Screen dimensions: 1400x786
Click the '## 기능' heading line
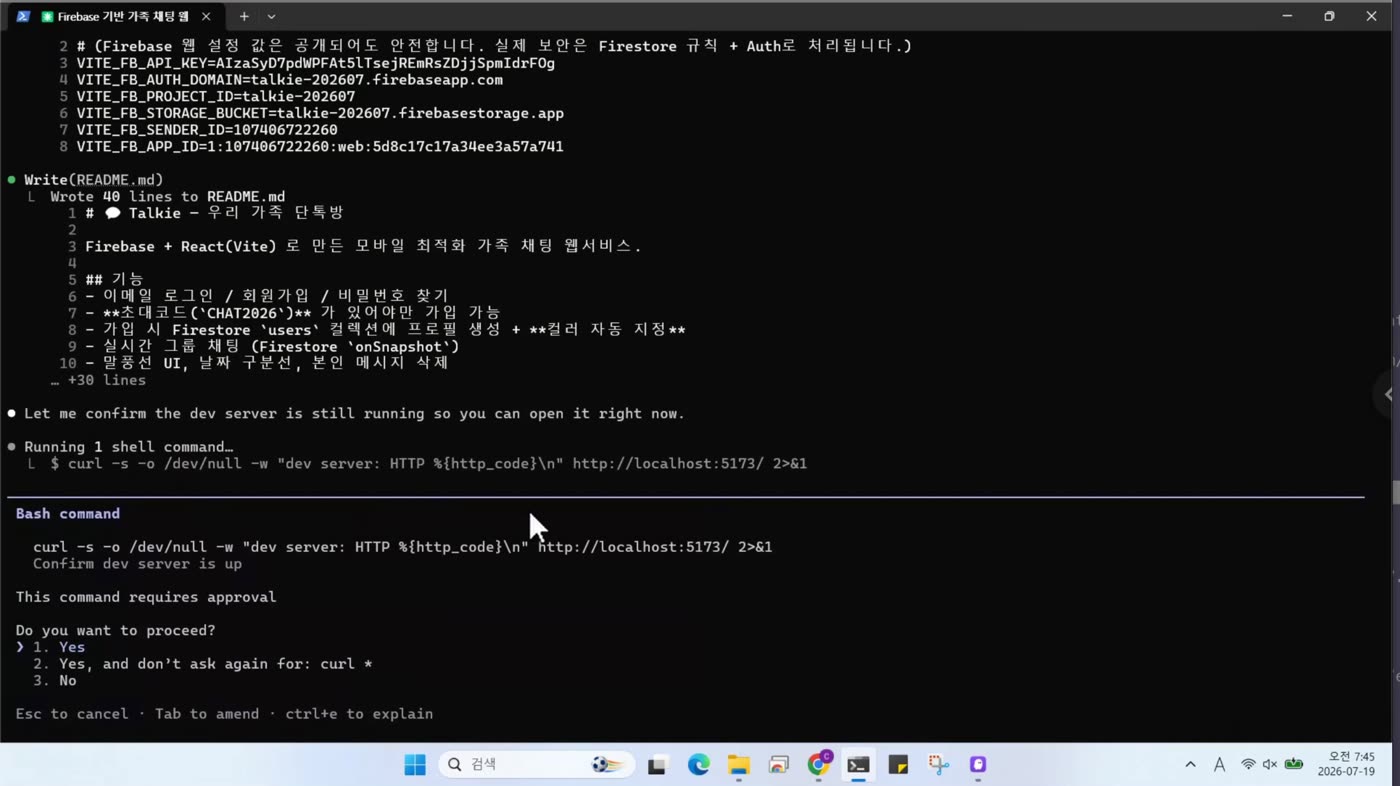(x=115, y=280)
